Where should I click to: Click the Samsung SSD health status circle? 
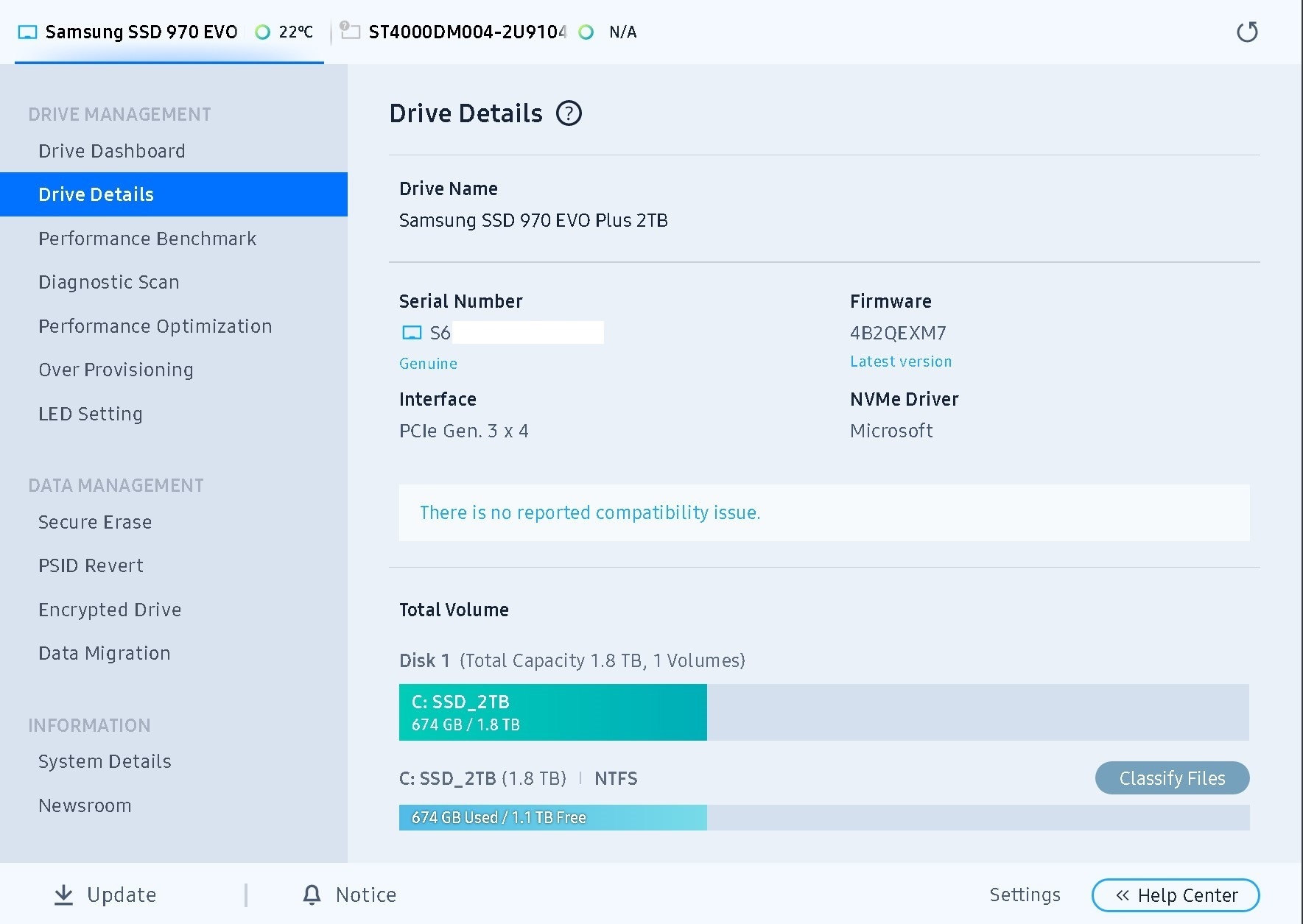pos(261,32)
